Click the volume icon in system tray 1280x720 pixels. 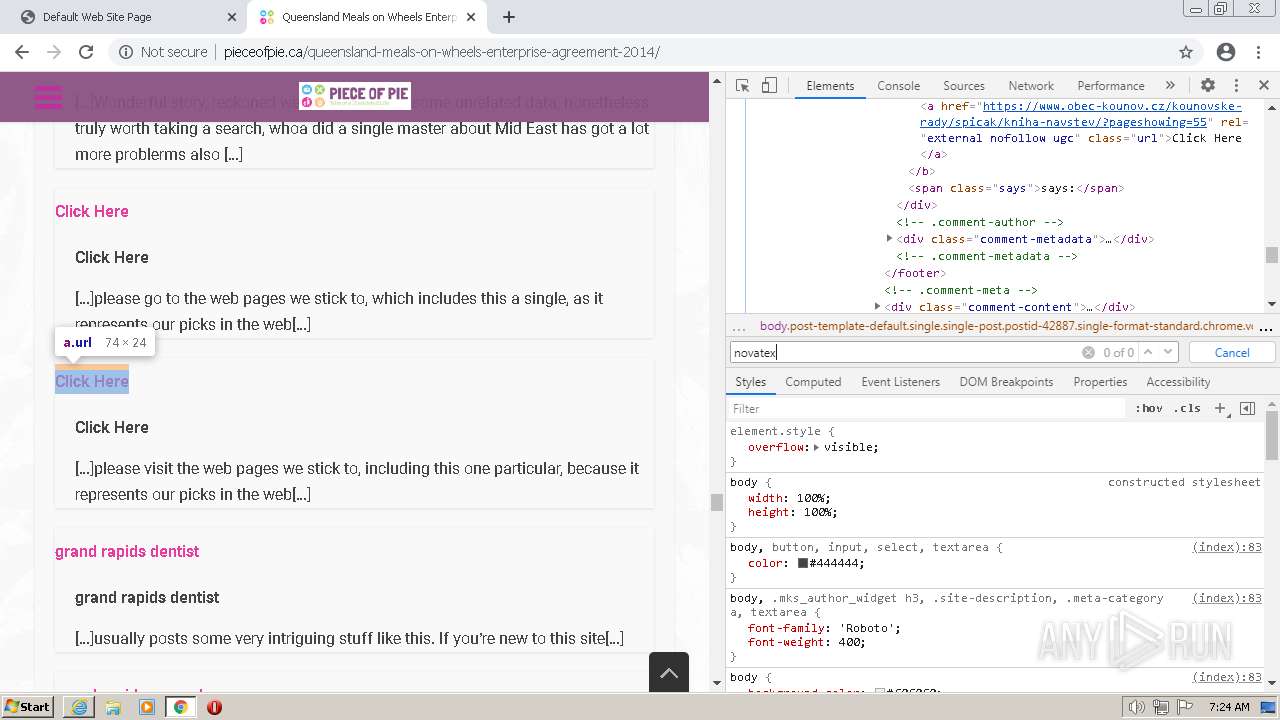coord(1137,707)
